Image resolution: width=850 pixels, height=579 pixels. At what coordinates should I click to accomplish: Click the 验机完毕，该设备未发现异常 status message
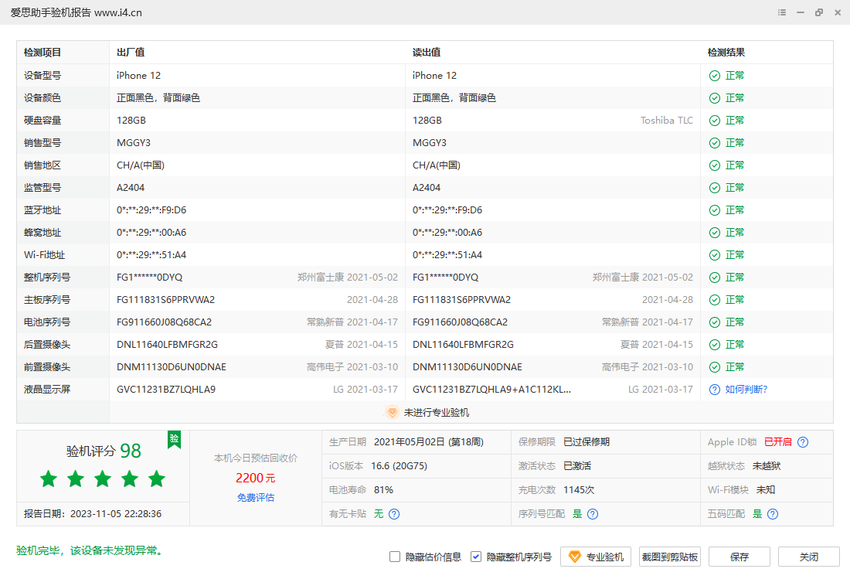pyautogui.click(x=89, y=551)
